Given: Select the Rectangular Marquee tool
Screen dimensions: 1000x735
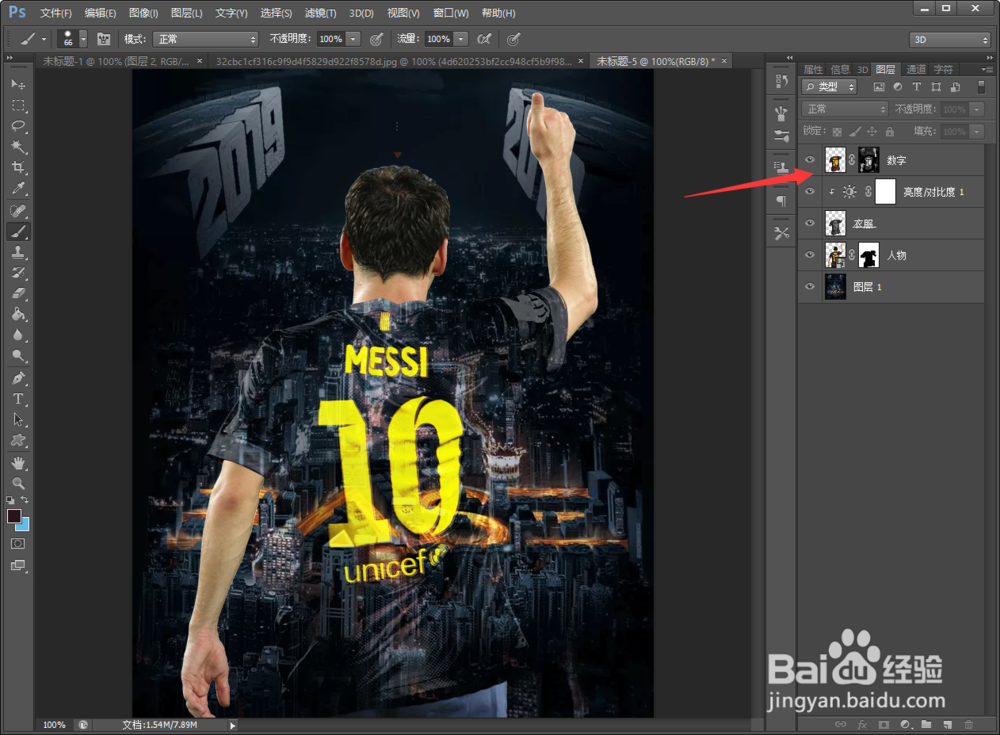Looking at the screenshot, I should click(x=18, y=105).
